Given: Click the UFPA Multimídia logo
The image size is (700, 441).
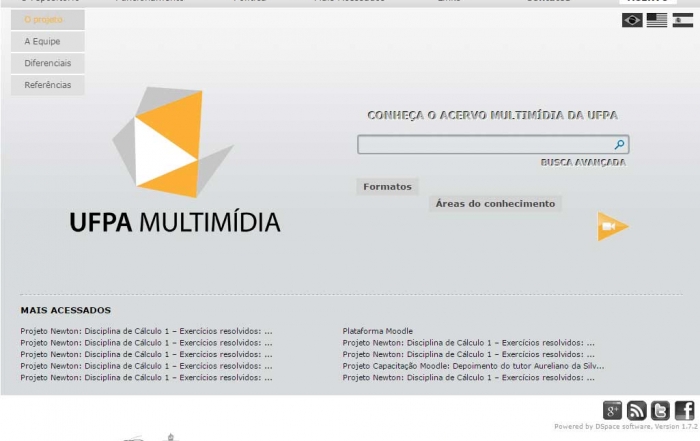Looking at the screenshot, I should coord(175,160).
